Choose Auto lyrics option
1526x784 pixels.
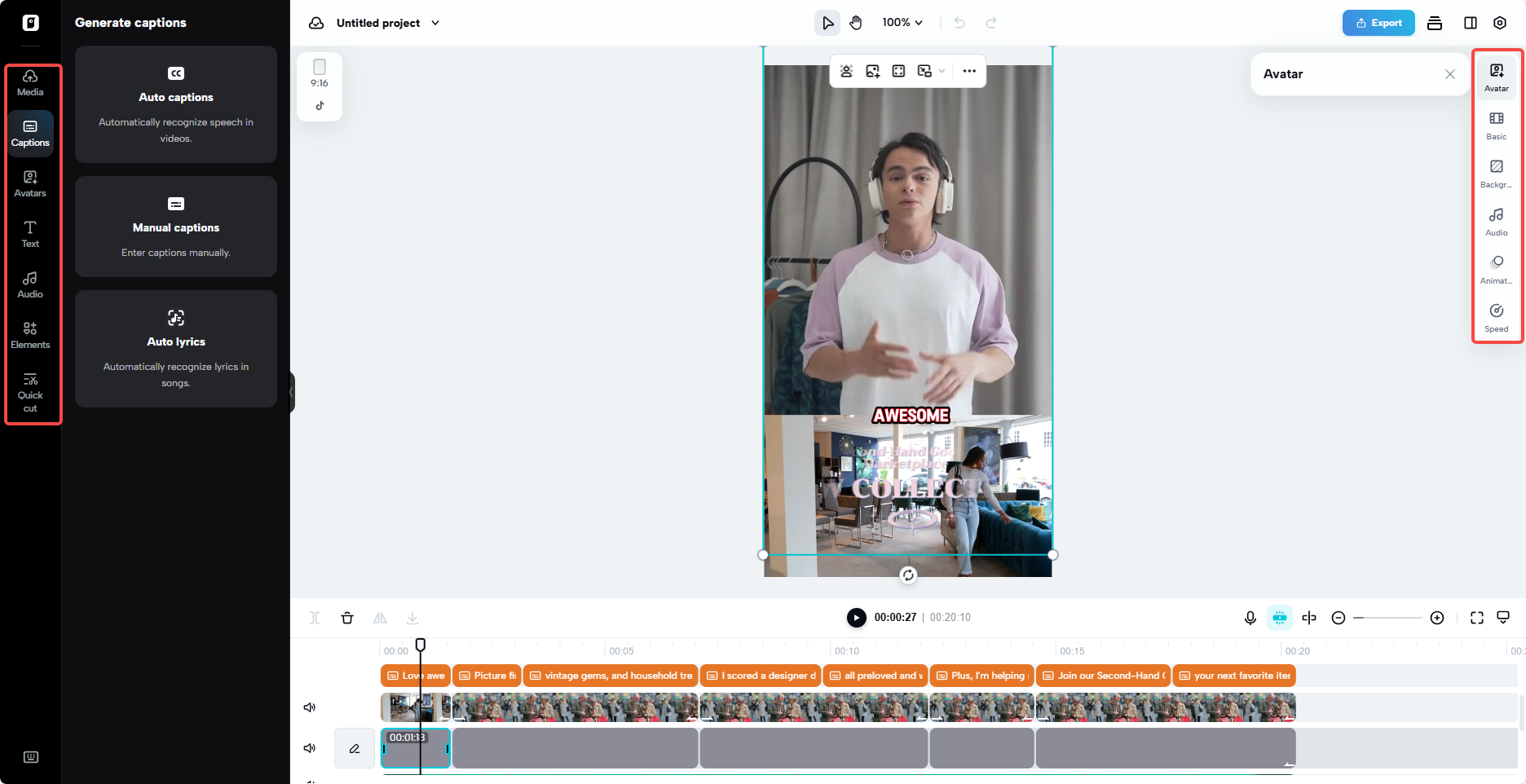(176, 349)
